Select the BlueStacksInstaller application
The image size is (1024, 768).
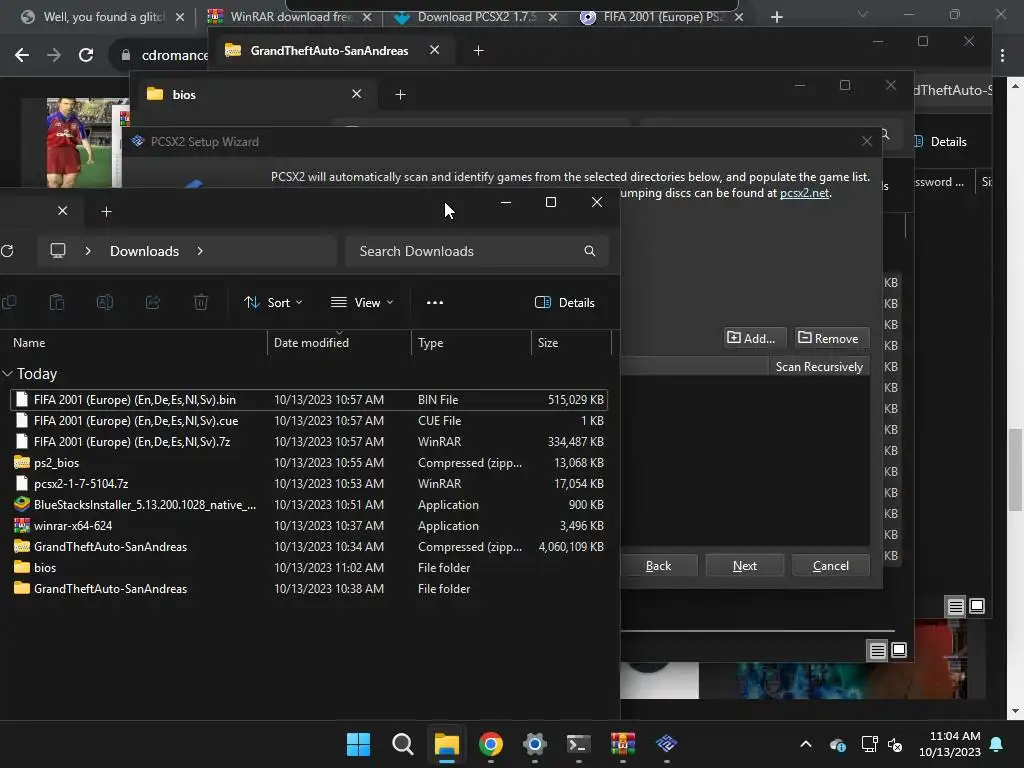coord(309,504)
